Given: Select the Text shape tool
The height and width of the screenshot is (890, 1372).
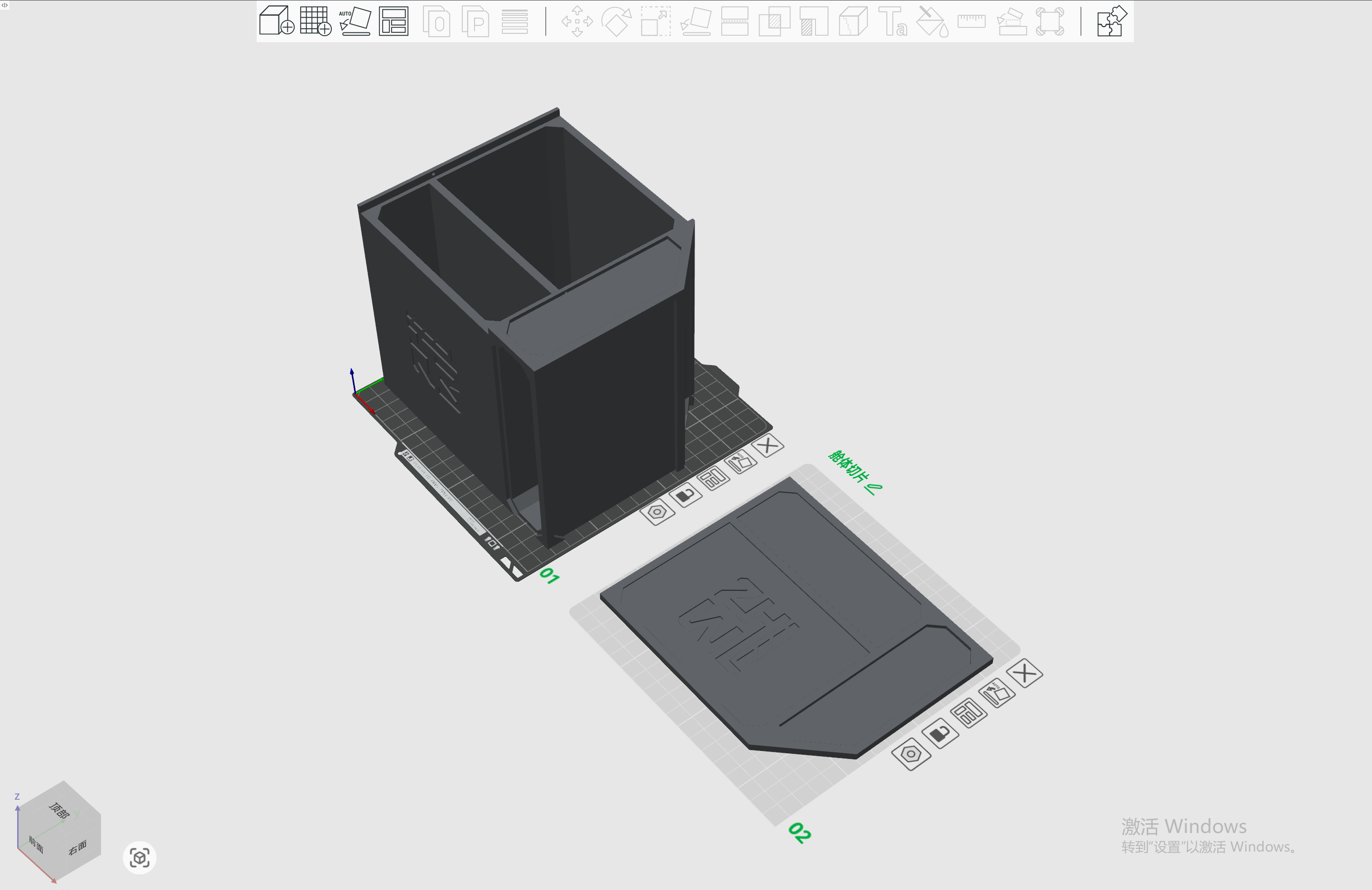Looking at the screenshot, I should [x=892, y=22].
